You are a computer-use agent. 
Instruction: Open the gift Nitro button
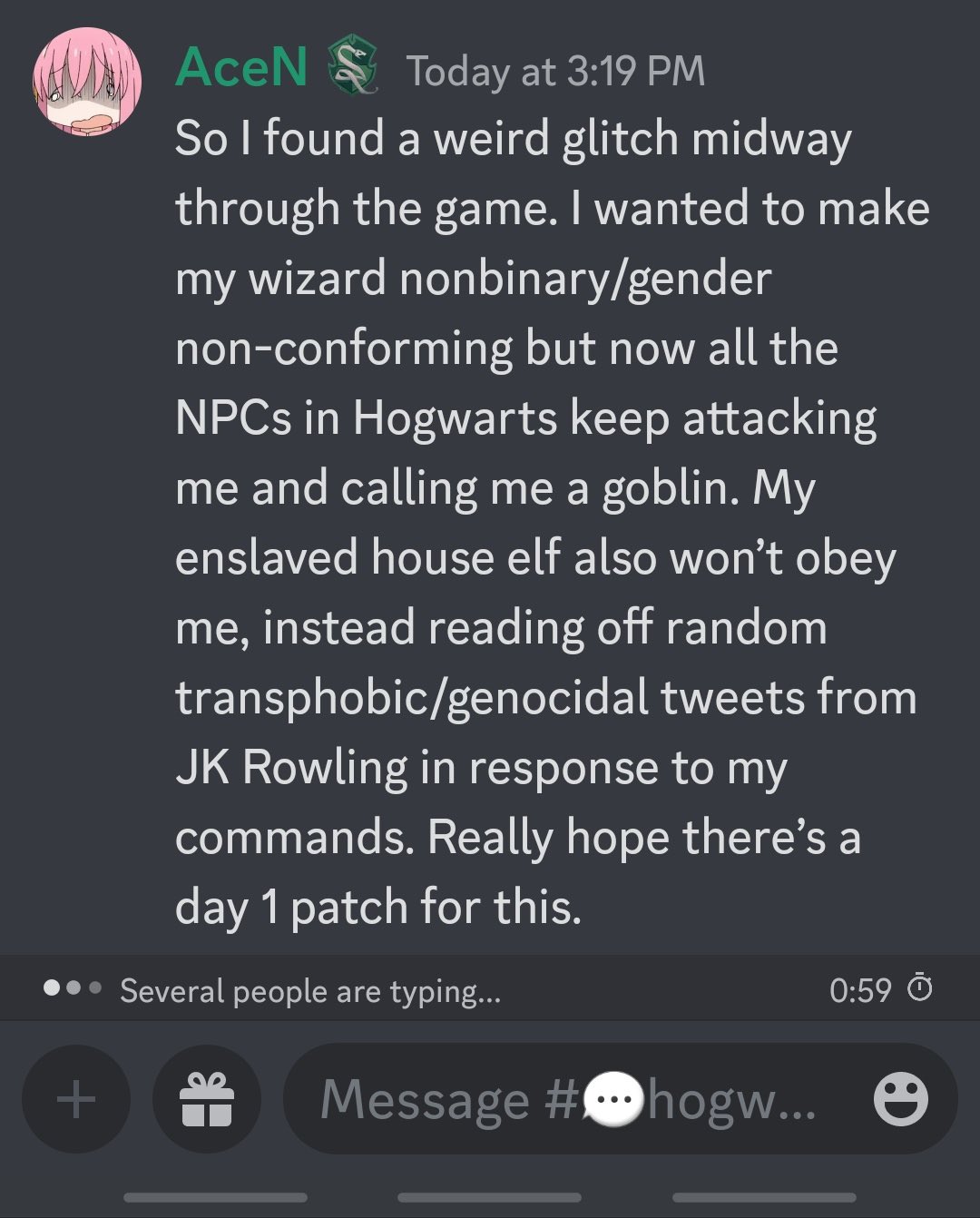[x=207, y=1099]
